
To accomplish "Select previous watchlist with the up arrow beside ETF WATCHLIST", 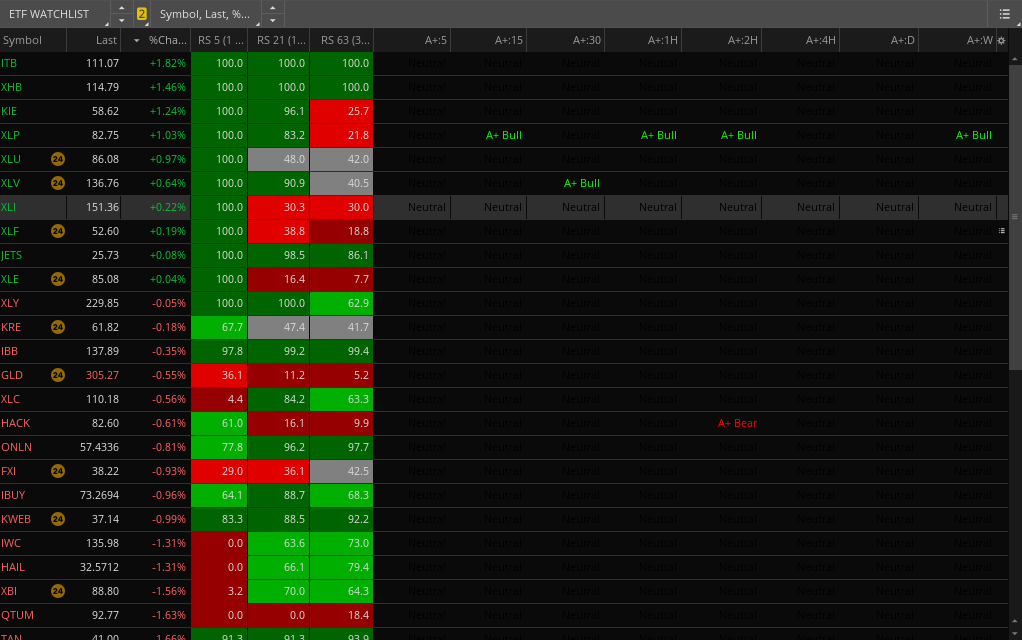I will click(122, 8).
